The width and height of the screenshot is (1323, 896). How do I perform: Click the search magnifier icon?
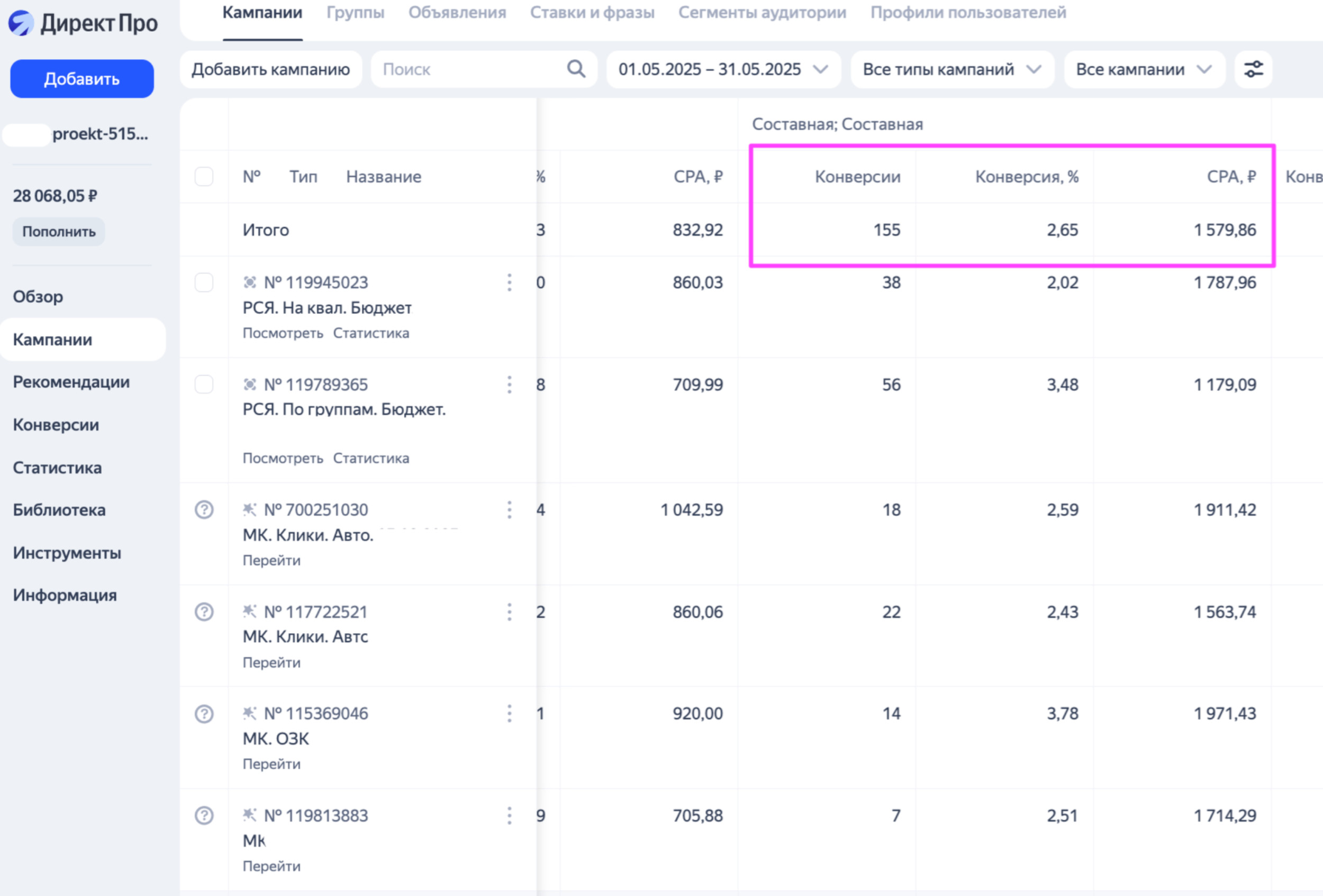click(576, 69)
